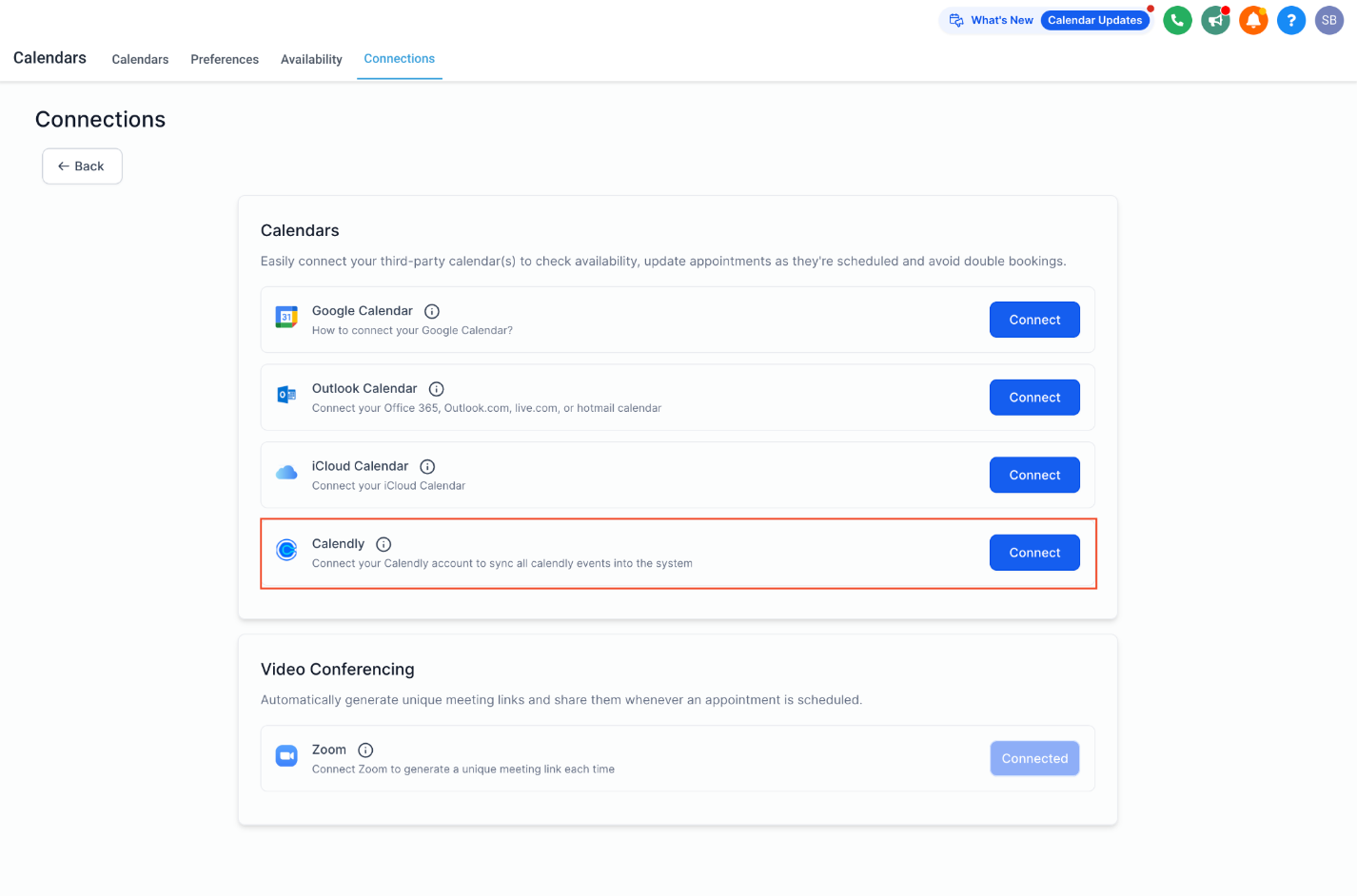Image resolution: width=1357 pixels, height=896 pixels.
Task: Click the blue question mark help icon
Action: 1291,20
